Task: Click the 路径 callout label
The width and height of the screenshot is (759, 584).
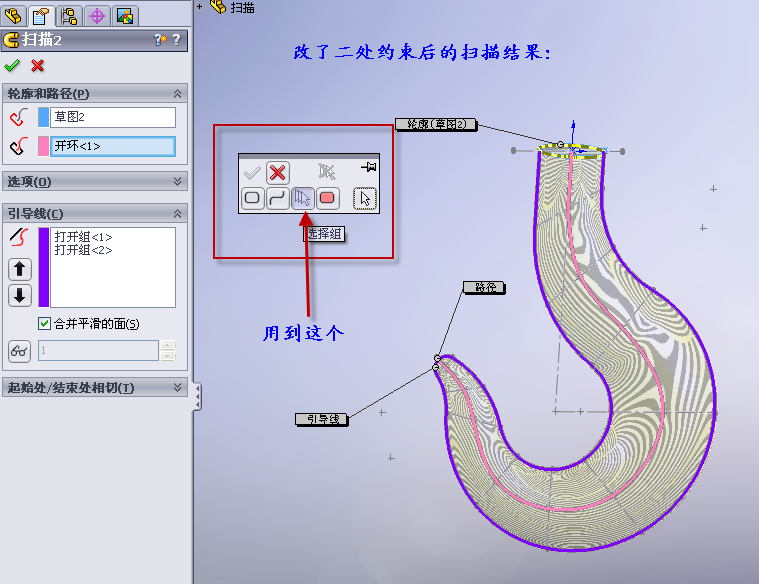Action: click(x=484, y=288)
